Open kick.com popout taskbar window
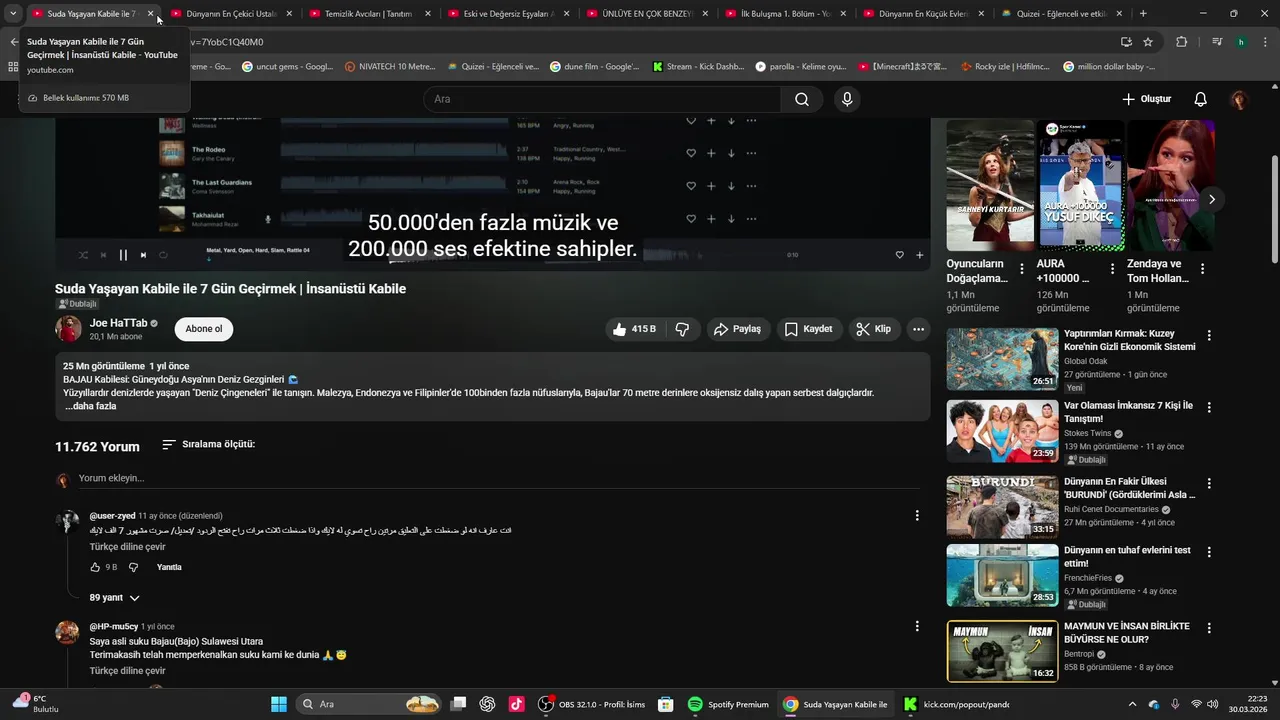 956,704
